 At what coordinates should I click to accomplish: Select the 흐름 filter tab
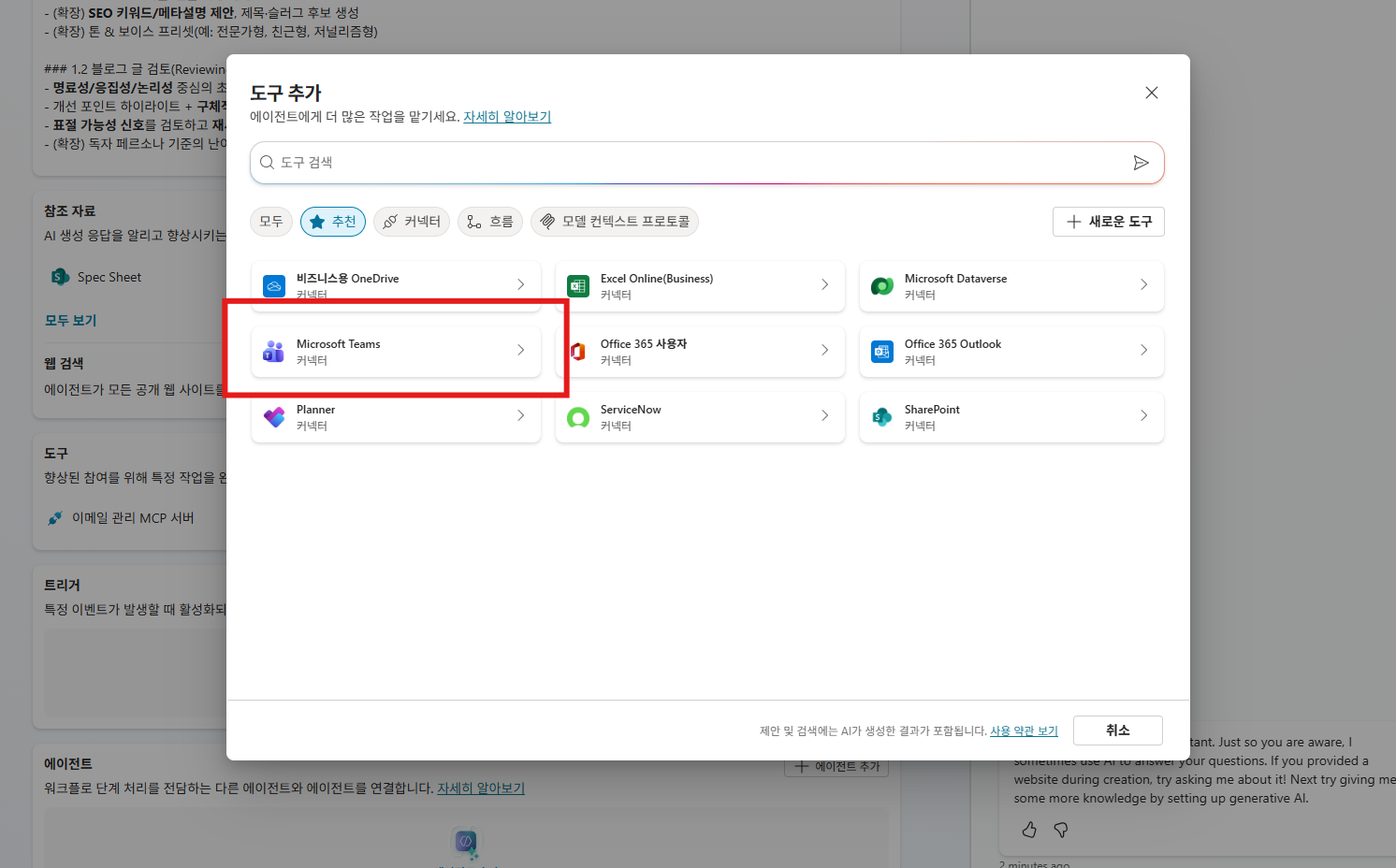coord(490,222)
